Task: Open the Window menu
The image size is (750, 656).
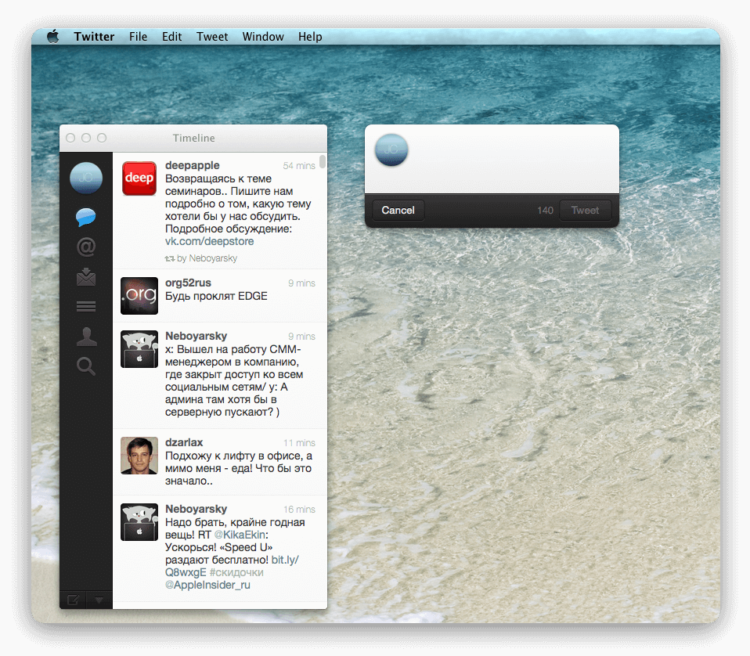Action: tap(263, 36)
